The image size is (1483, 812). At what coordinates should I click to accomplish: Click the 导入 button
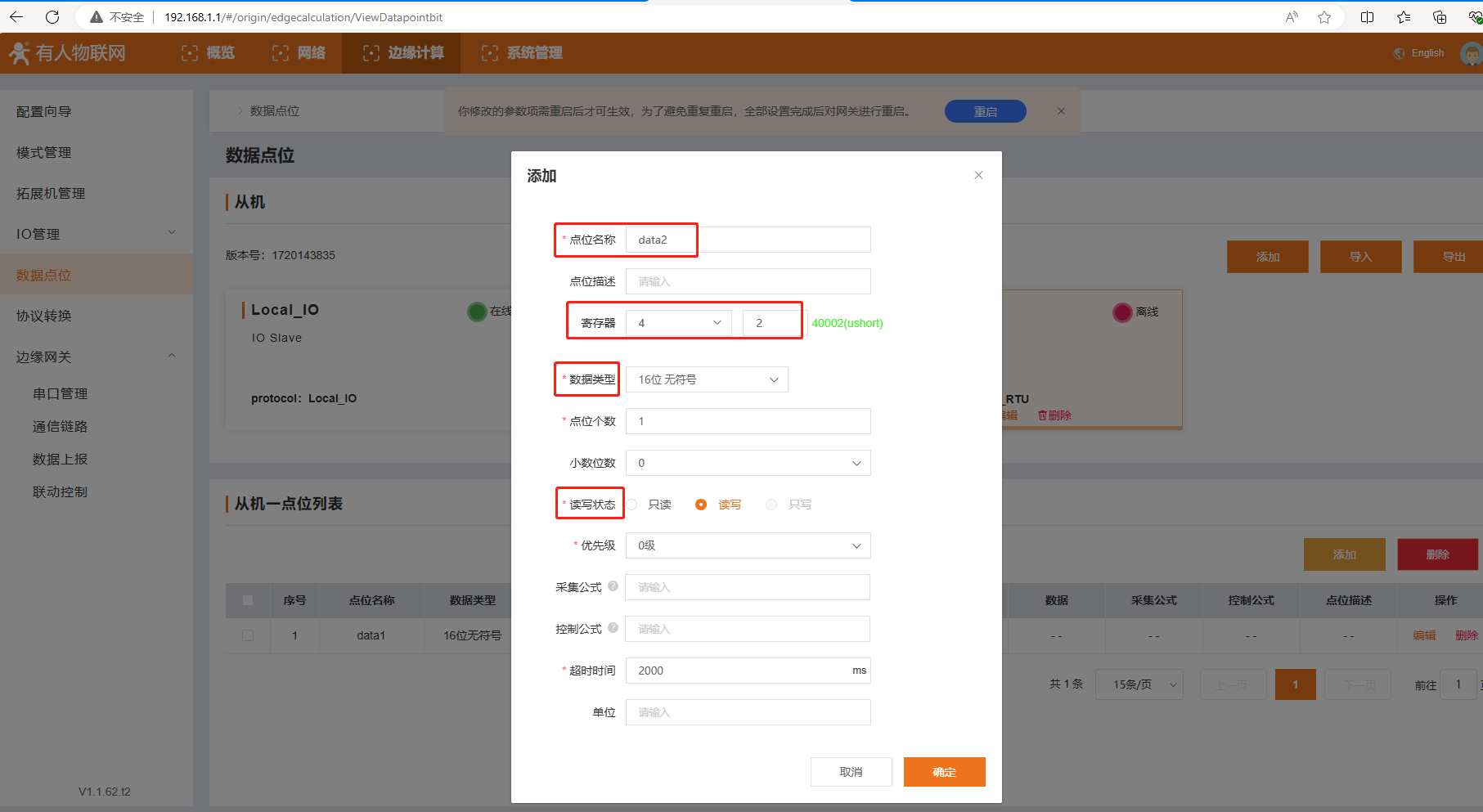1361,257
